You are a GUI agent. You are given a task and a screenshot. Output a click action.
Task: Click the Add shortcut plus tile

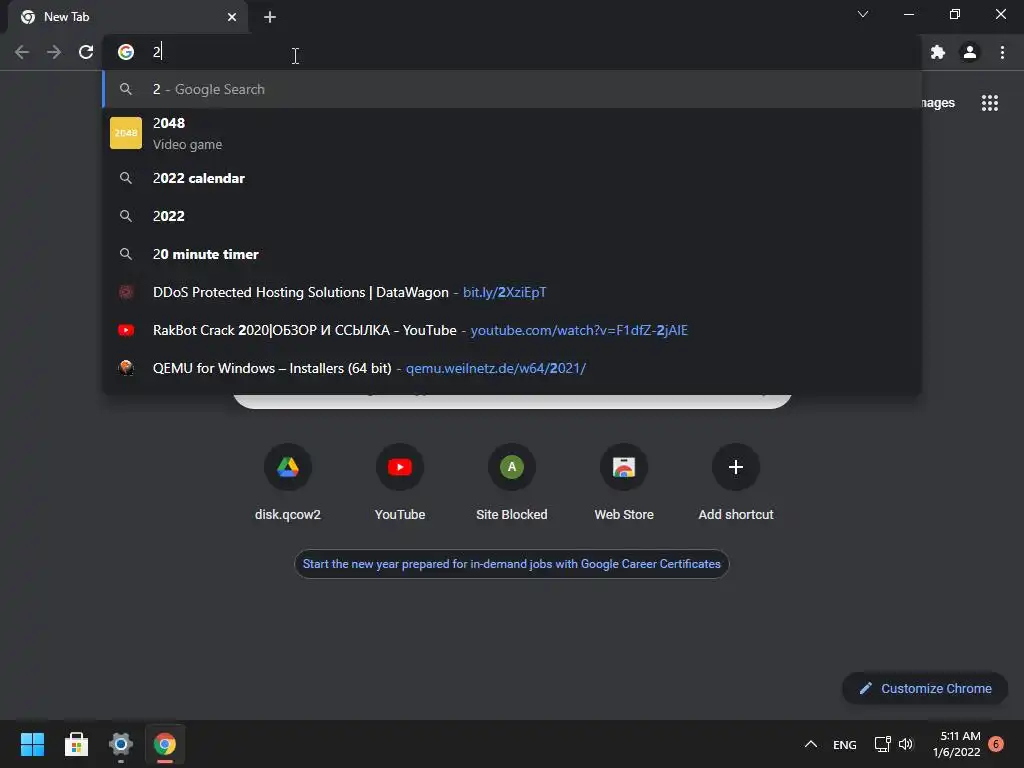pyautogui.click(x=736, y=481)
